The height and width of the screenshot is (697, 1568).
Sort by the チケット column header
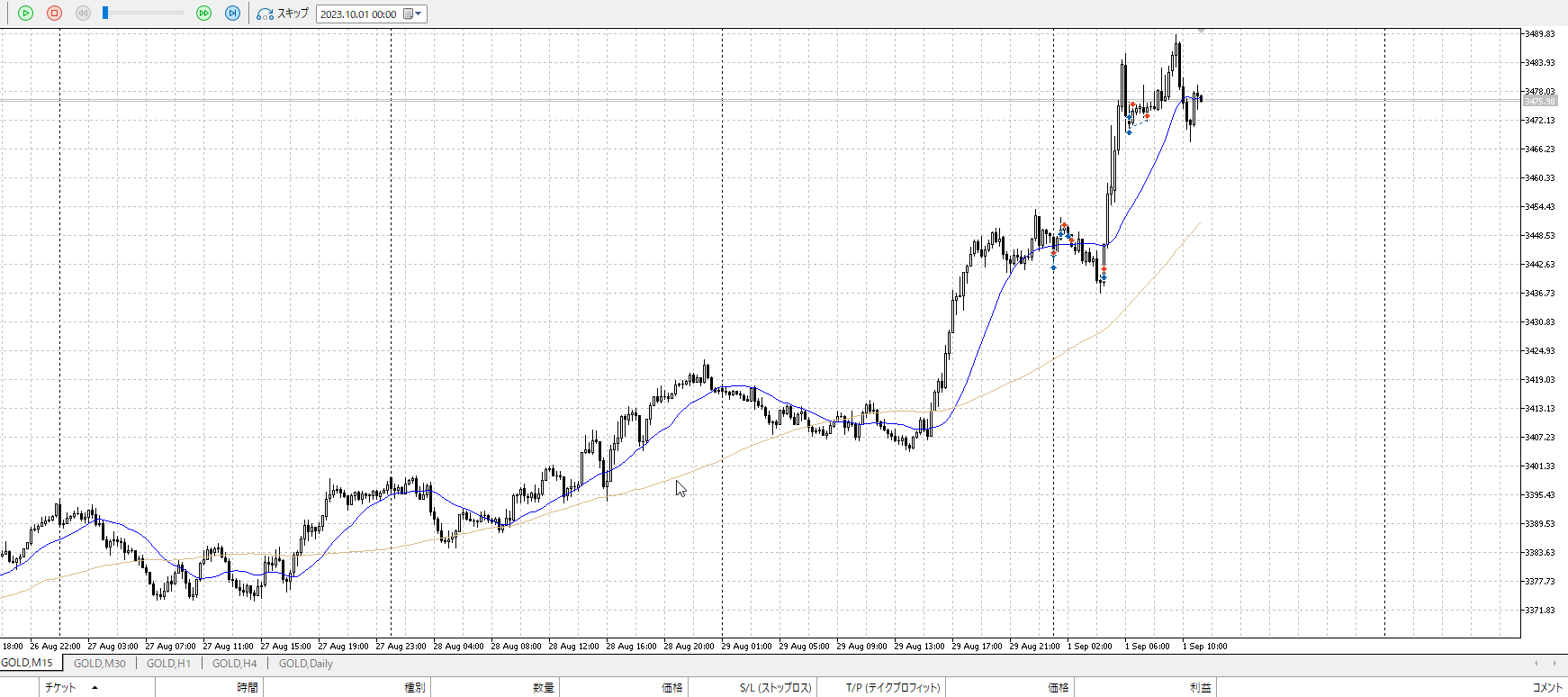coord(60,688)
